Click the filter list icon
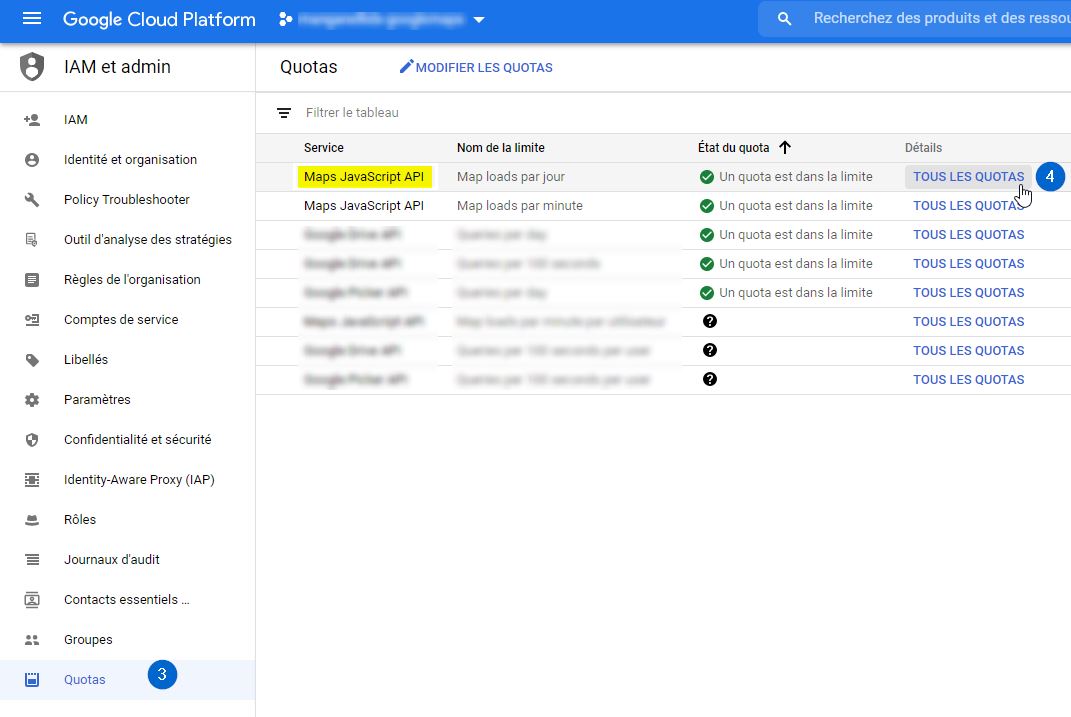The image size is (1071, 717). pyautogui.click(x=284, y=113)
